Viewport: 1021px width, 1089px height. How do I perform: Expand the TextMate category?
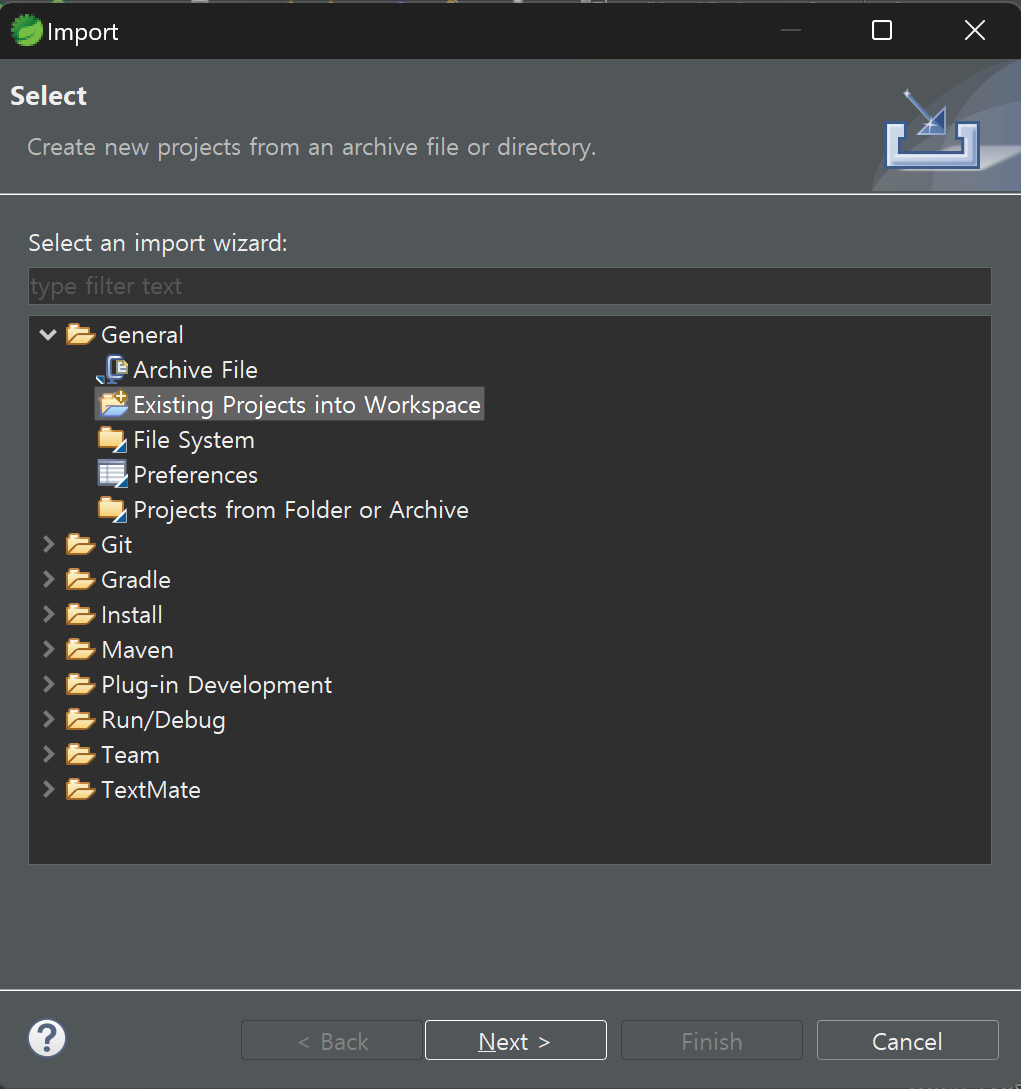click(x=48, y=789)
